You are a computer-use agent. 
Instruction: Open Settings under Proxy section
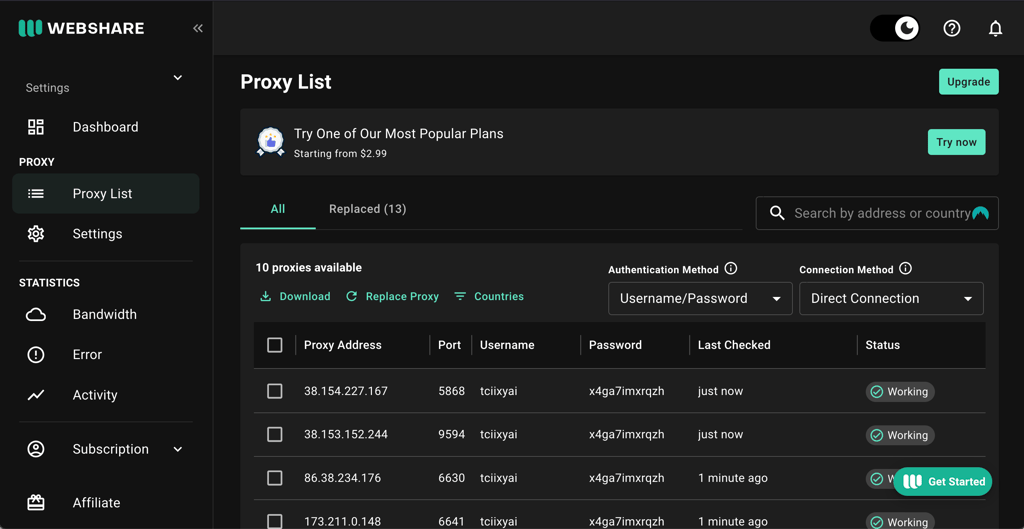[x=106, y=234]
